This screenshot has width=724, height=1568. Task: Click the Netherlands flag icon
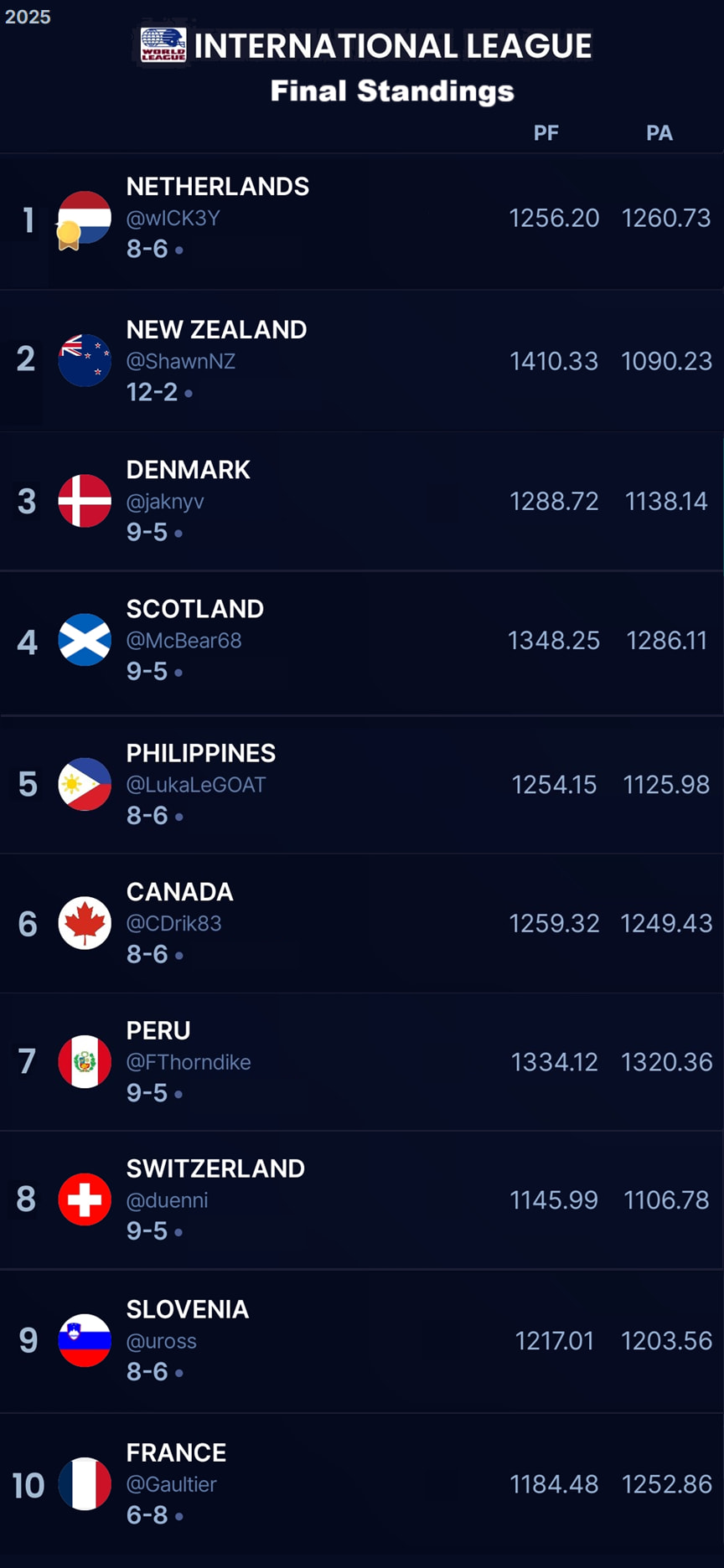tap(85, 218)
